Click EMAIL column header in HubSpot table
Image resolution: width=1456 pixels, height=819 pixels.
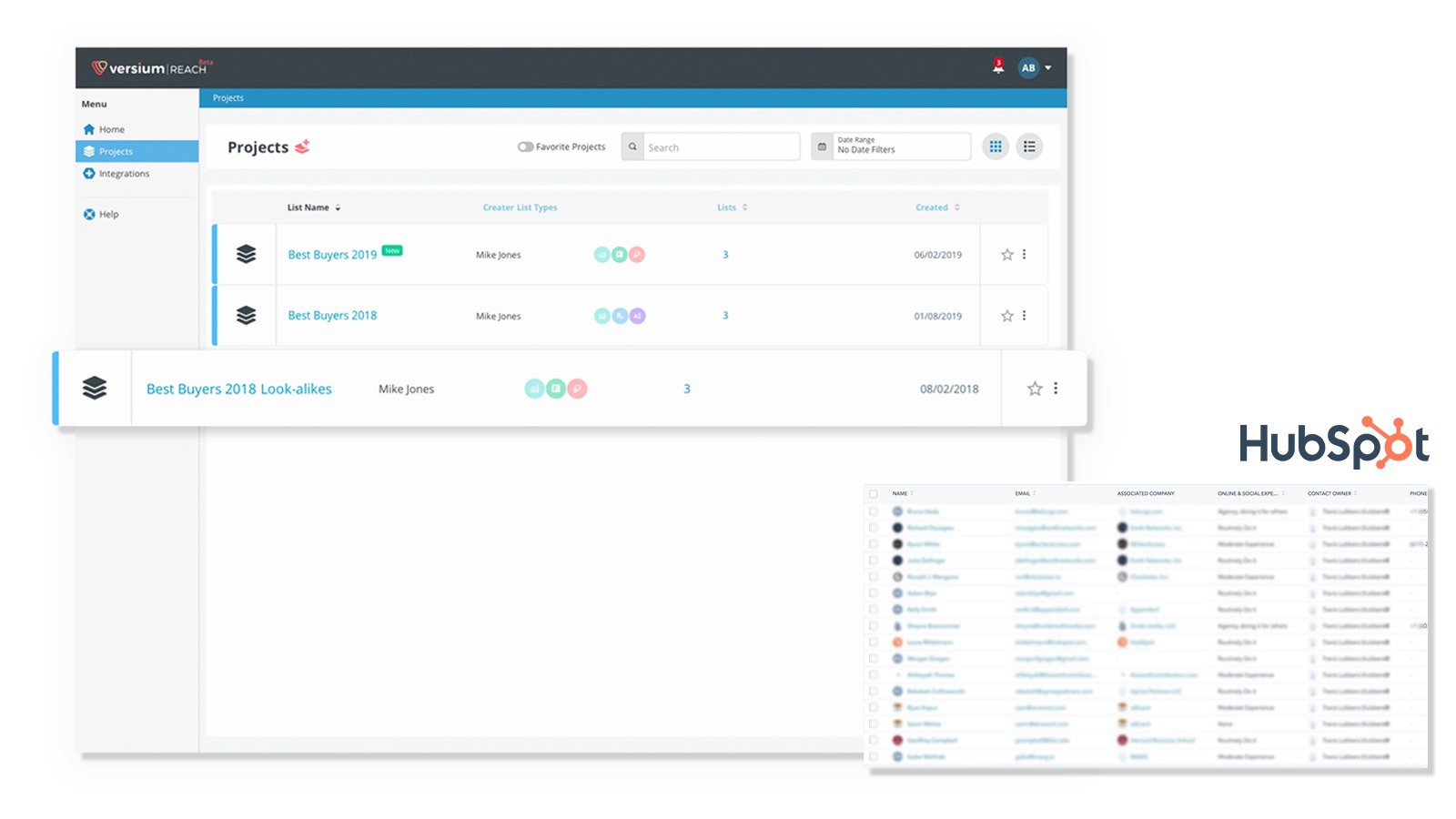click(1026, 493)
